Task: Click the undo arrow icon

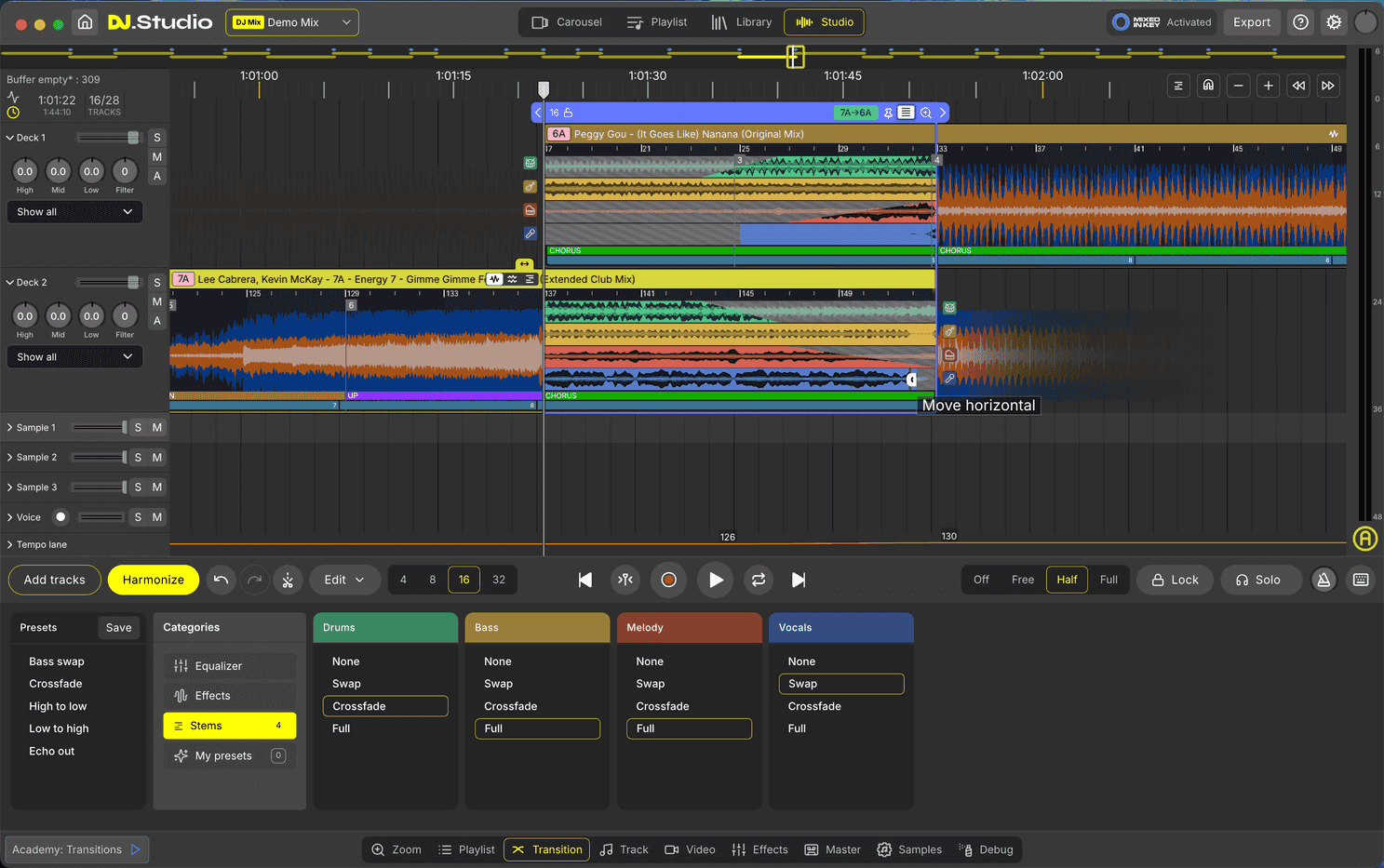Action: pyautogui.click(x=221, y=580)
